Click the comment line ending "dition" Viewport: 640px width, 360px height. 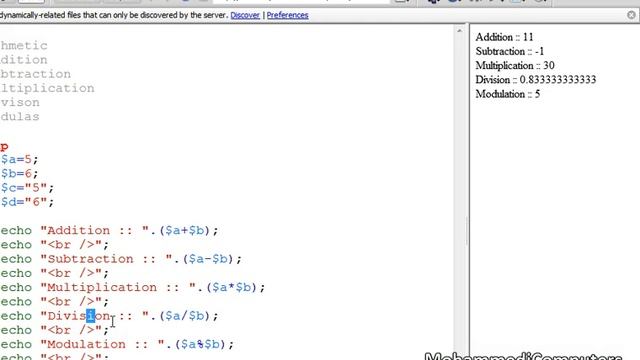pyautogui.click(x=24, y=60)
